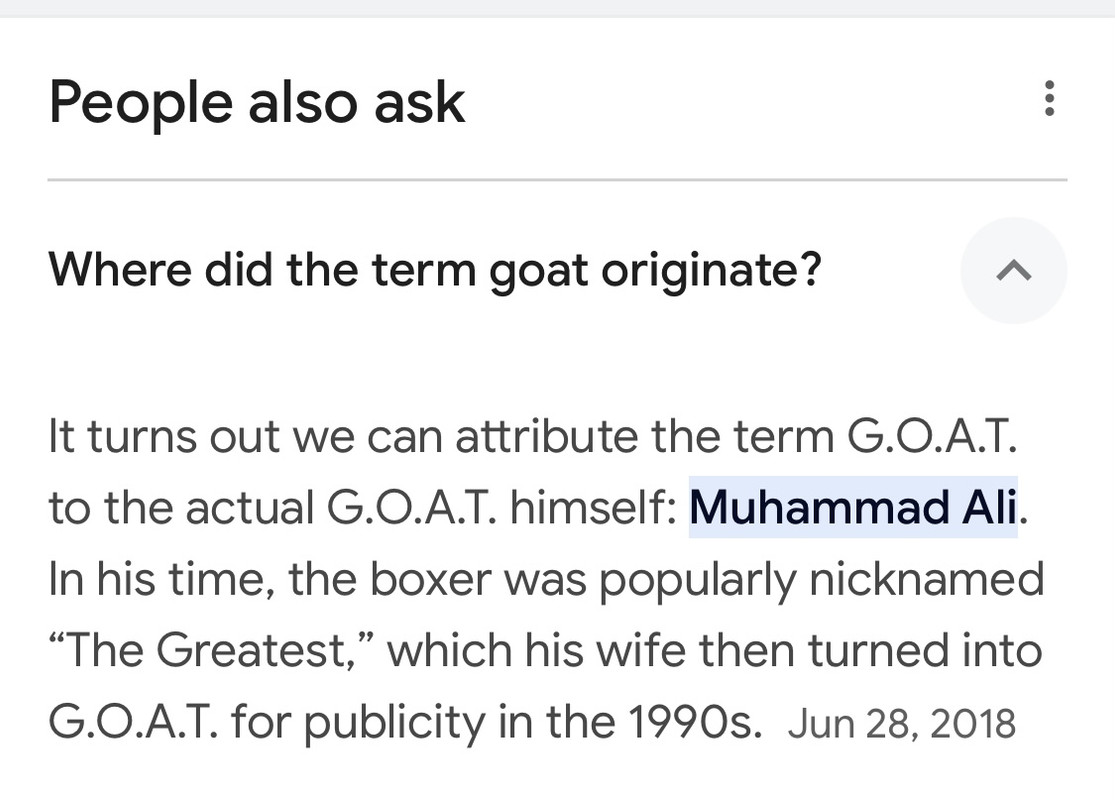Image resolution: width=1115 pixels, height=800 pixels.
Task: Collapse the goat origin answer chevron
Action: (1014, 270)
